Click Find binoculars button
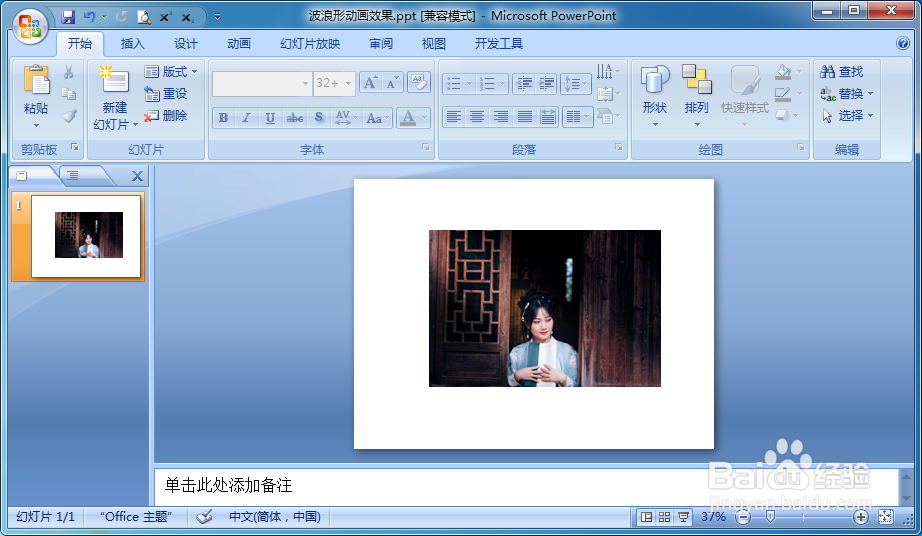Viewport: 922px width, 536px height. pyautogui.click(x=841, y=72)
